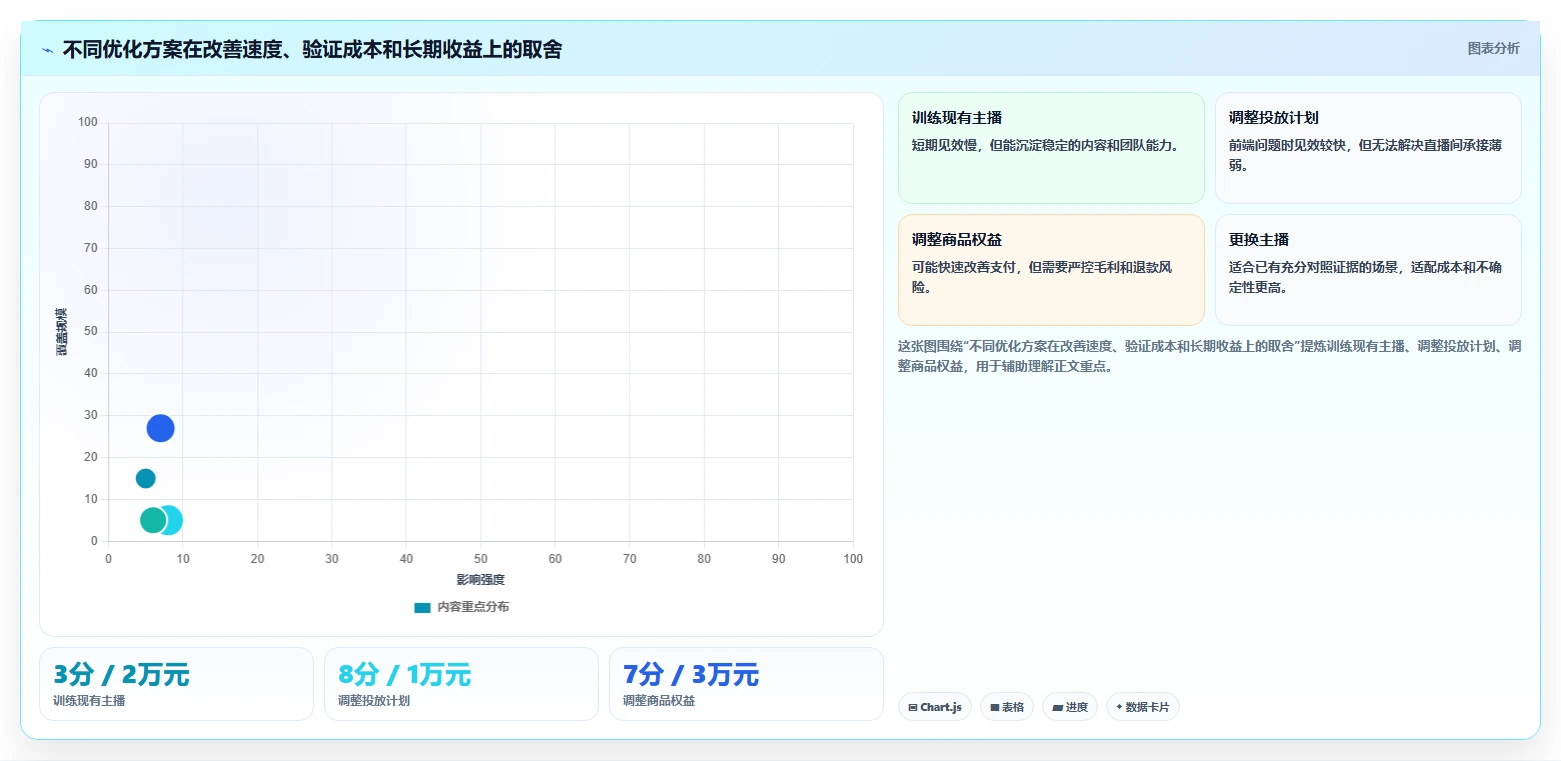
Task: Open the 调整商品权益 orange card
Action: click(x=1051, y=270)
